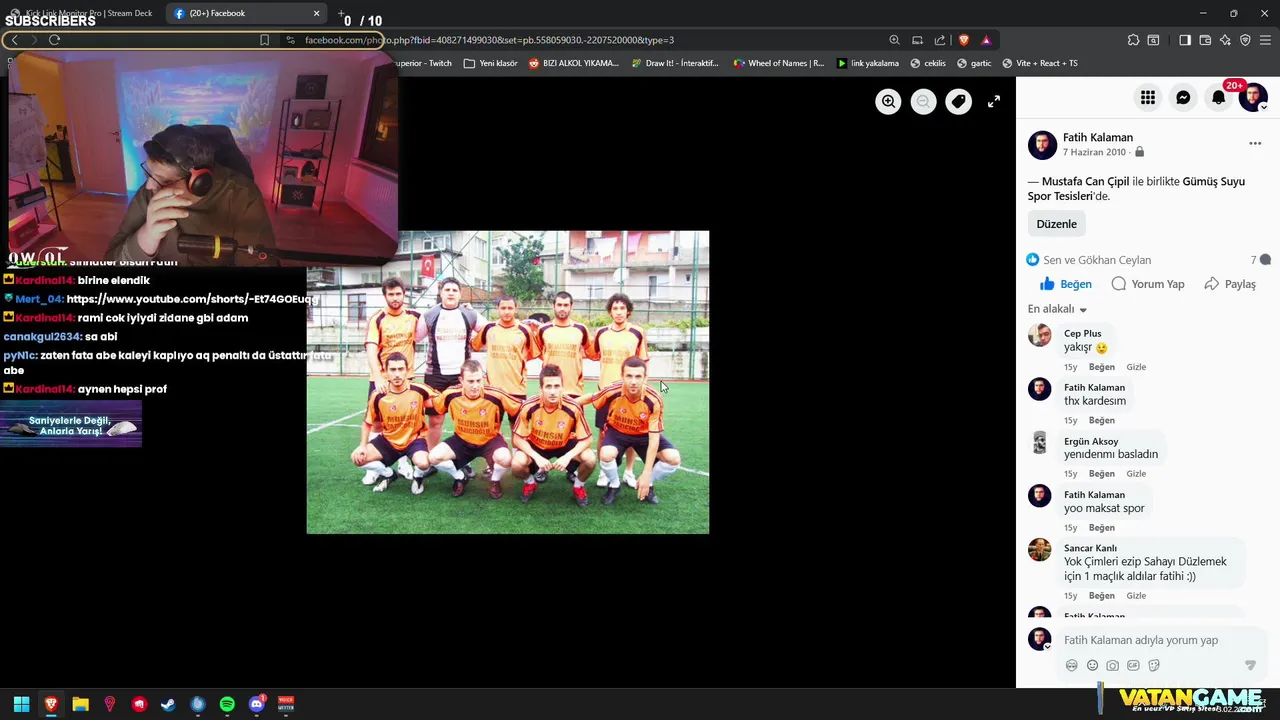Share the photo via Paylaş
The height and width of the screenshot is (720, 1280).
[1230, 284]
